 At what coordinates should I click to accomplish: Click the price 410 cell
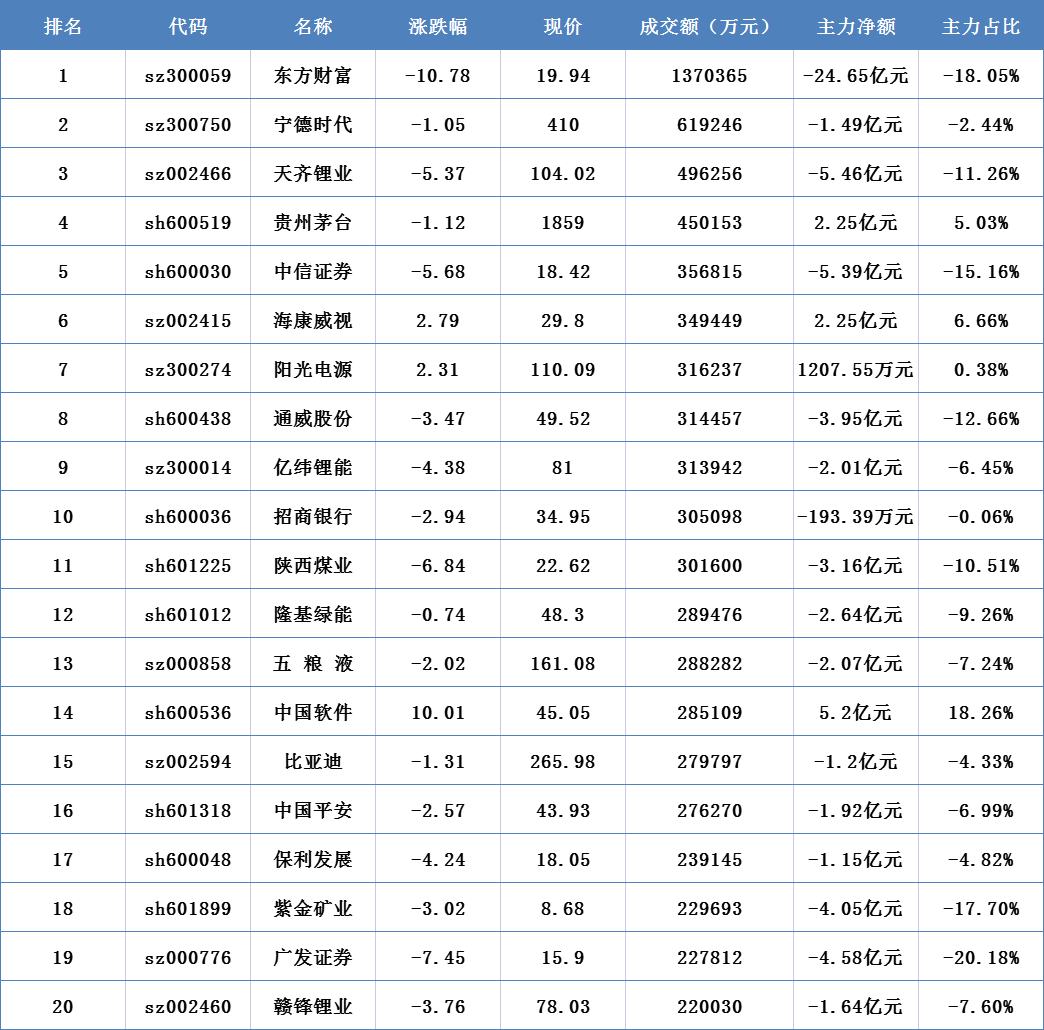coord(563,125)
